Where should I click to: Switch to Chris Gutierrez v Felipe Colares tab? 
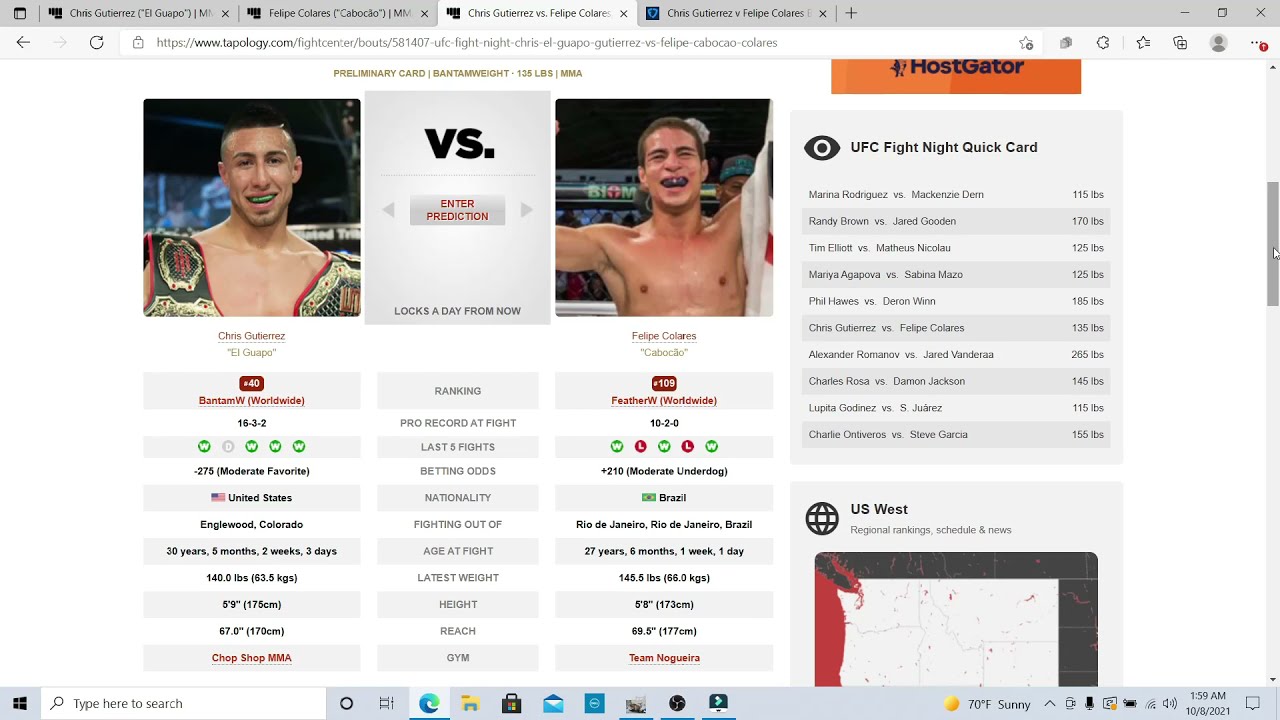[735, 13]
